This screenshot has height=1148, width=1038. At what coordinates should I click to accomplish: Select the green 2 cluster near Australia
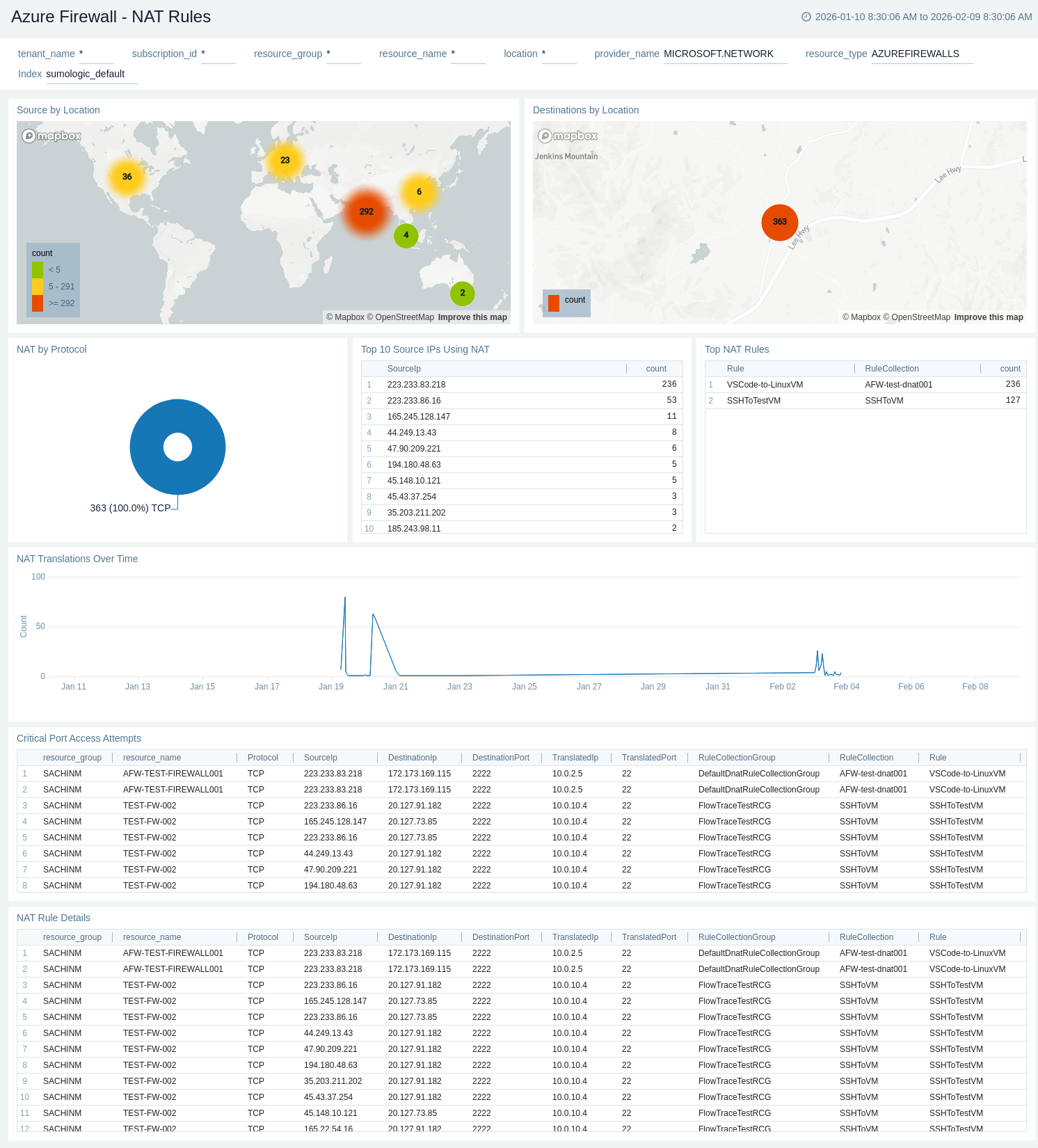coord(462,293)
